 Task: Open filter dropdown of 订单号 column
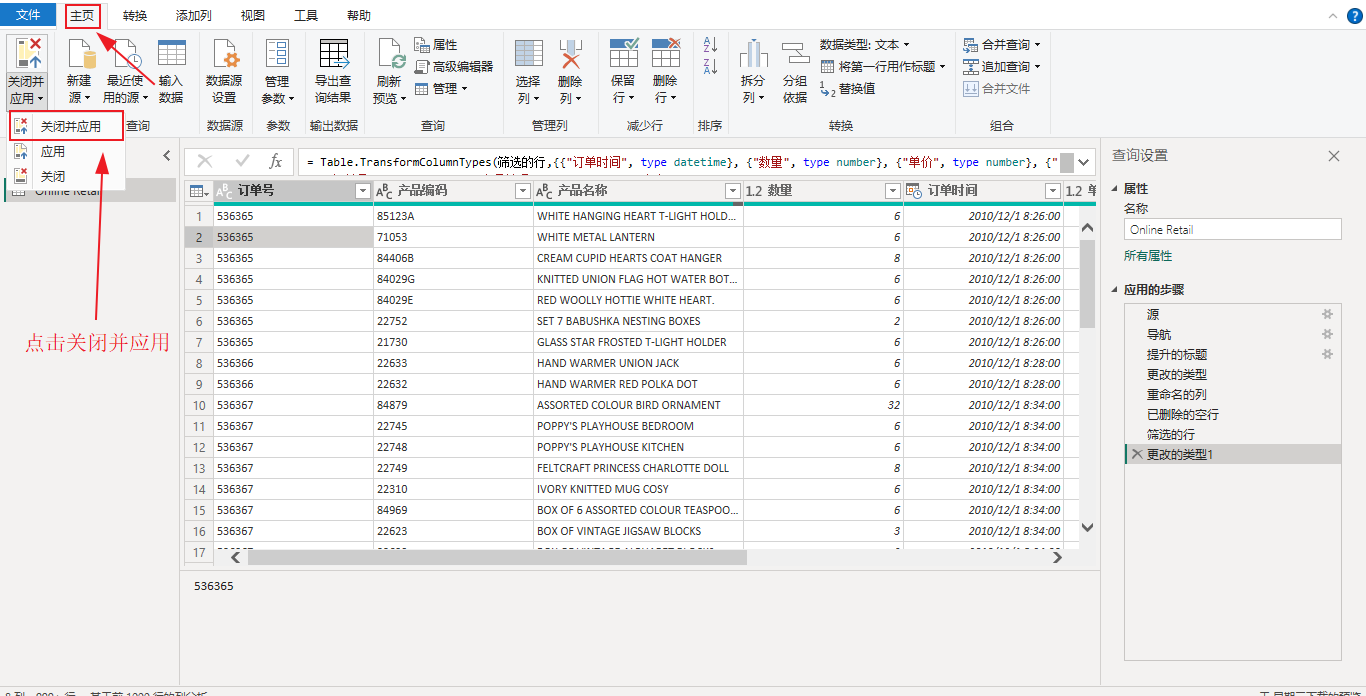pyautogui.click(x=363, y=191)
